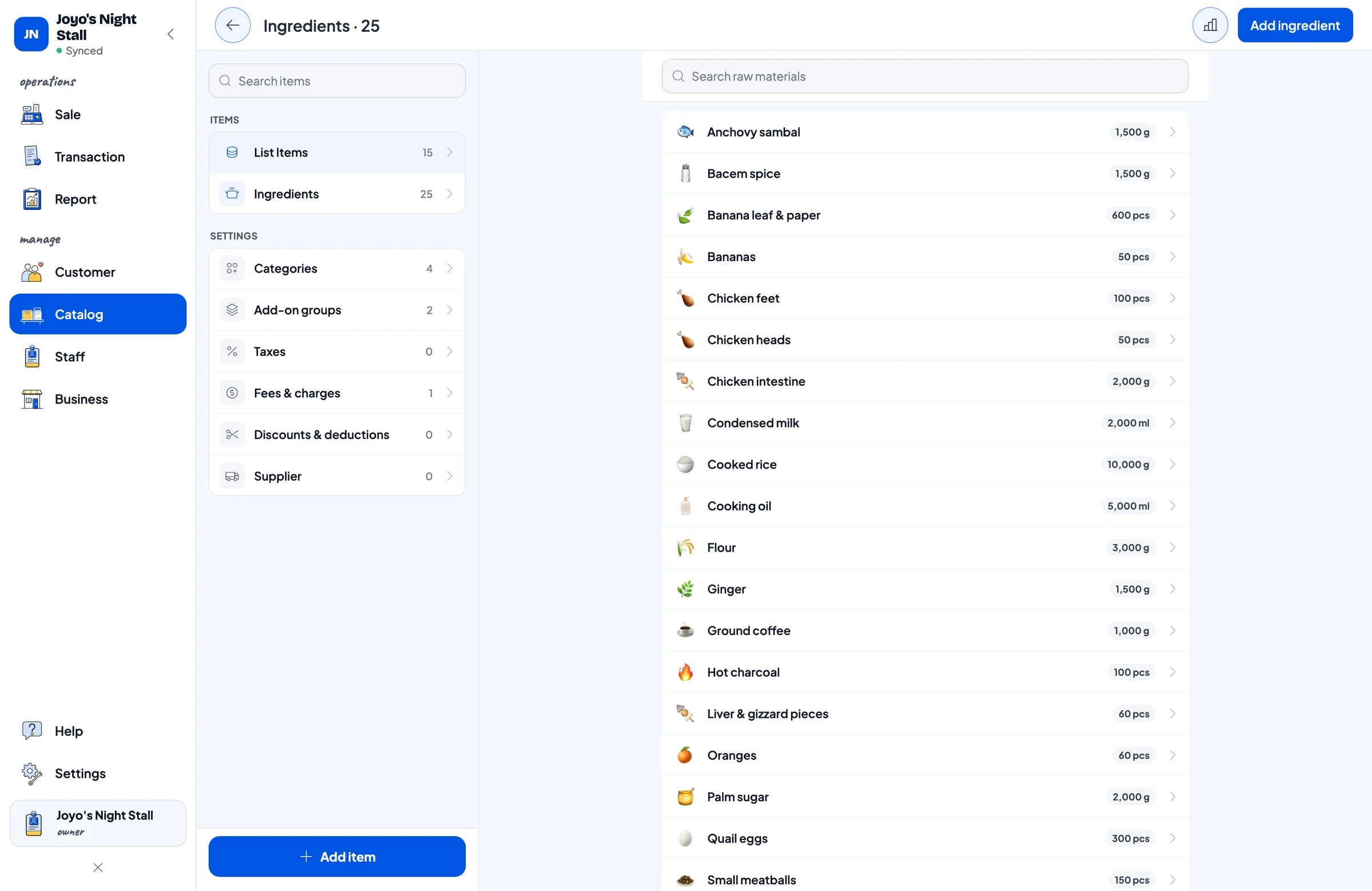
Task: Open the Quail eggs ingredient
Action: (x=924, y=838)
